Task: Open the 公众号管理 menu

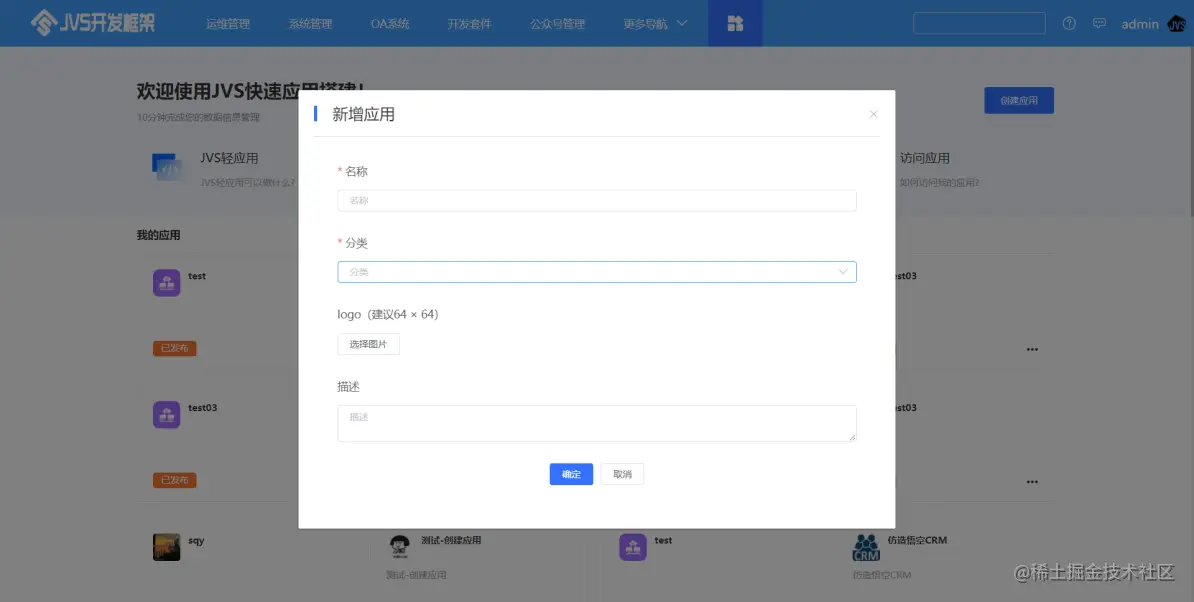Action: 557,24
